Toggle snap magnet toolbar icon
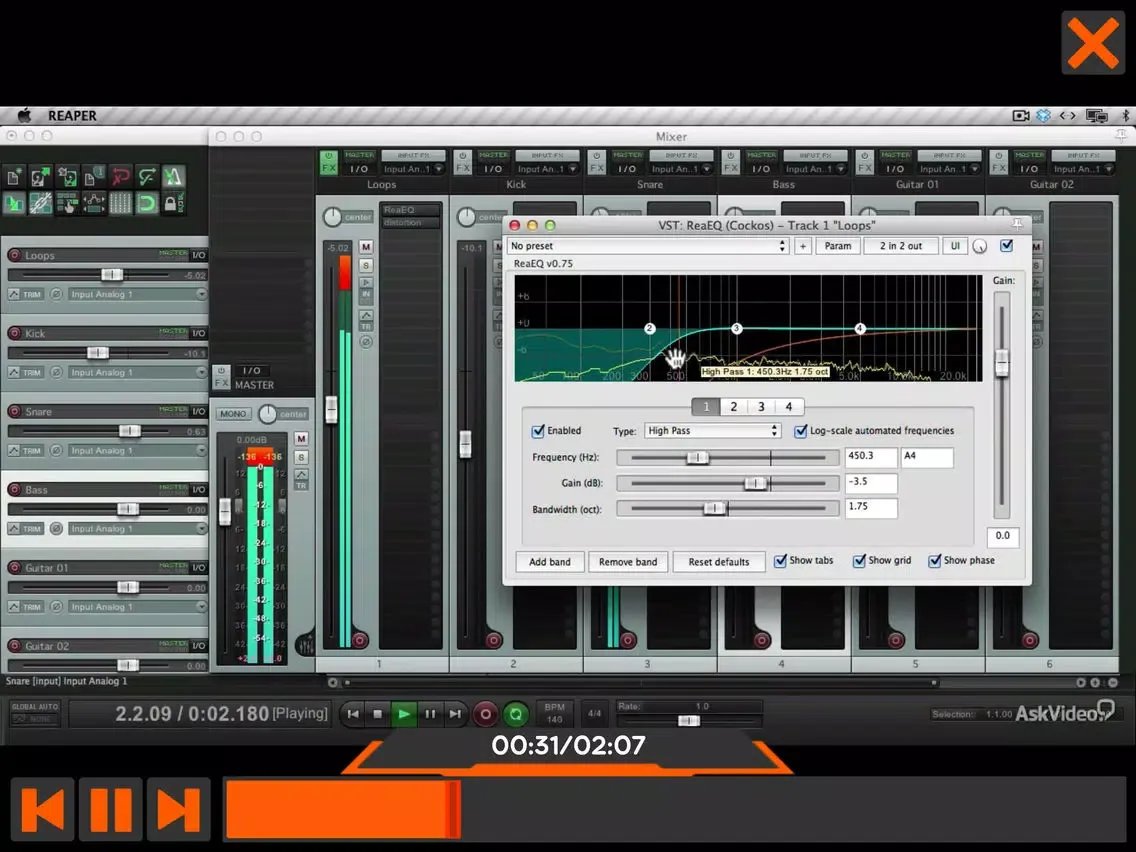Image resolution: width=1136 pixels, height=852 pixels. click(x=147, y=204)
